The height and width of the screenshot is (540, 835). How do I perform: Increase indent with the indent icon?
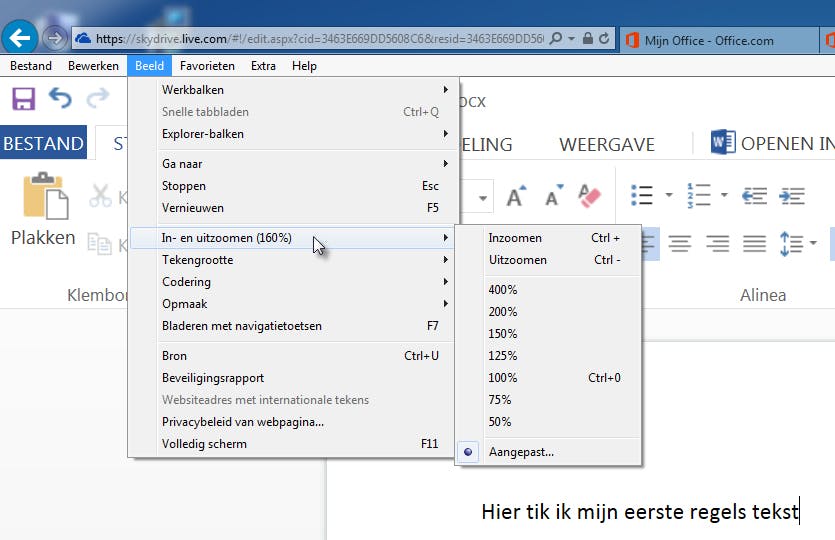[x=792, y=196]
